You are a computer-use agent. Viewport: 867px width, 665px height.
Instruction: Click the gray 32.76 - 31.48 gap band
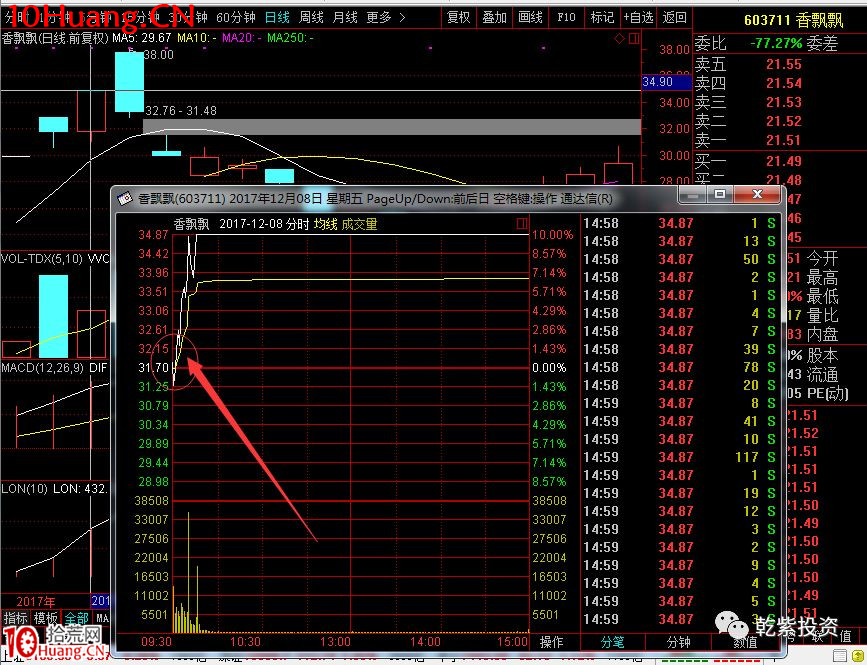click(391, 127)
